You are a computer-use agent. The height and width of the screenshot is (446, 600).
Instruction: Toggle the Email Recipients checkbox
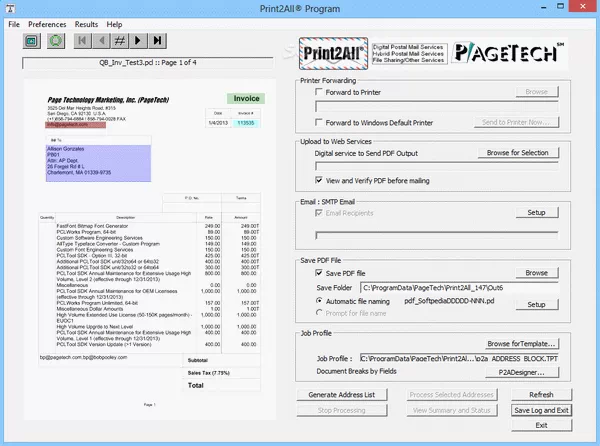point(318,213)
